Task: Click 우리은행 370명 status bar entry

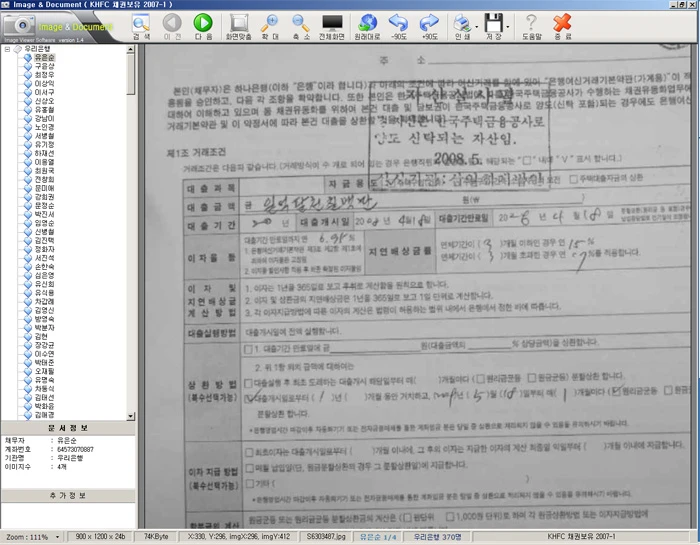Action: point(437,537)
